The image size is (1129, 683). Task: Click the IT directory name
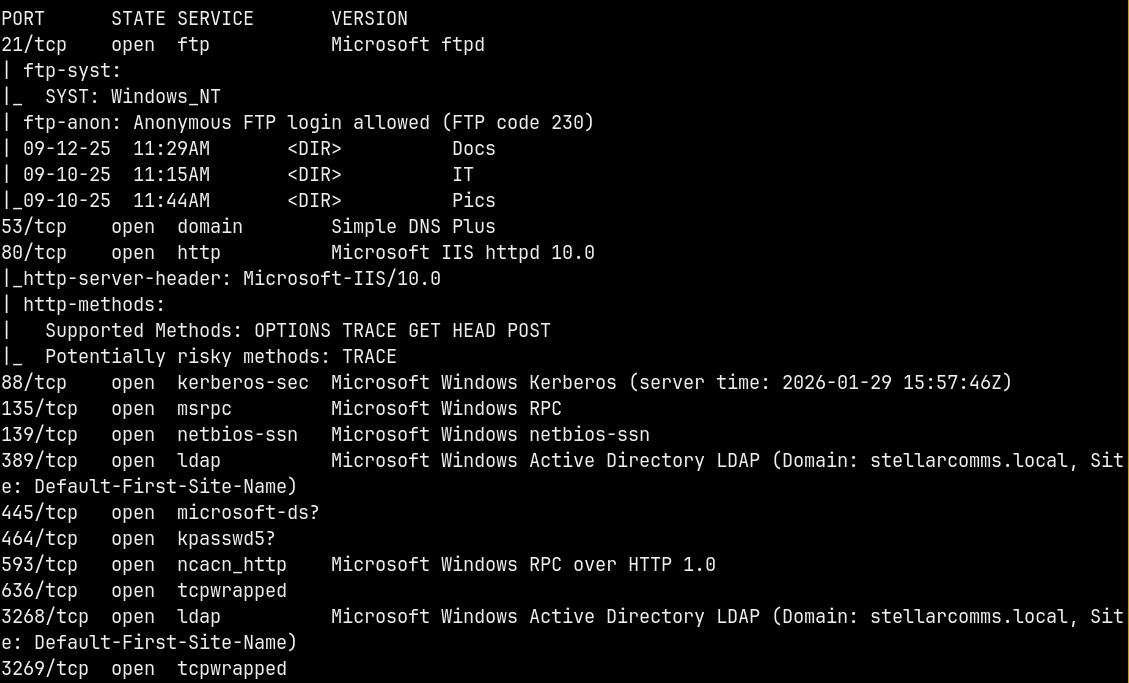[463, 174]
